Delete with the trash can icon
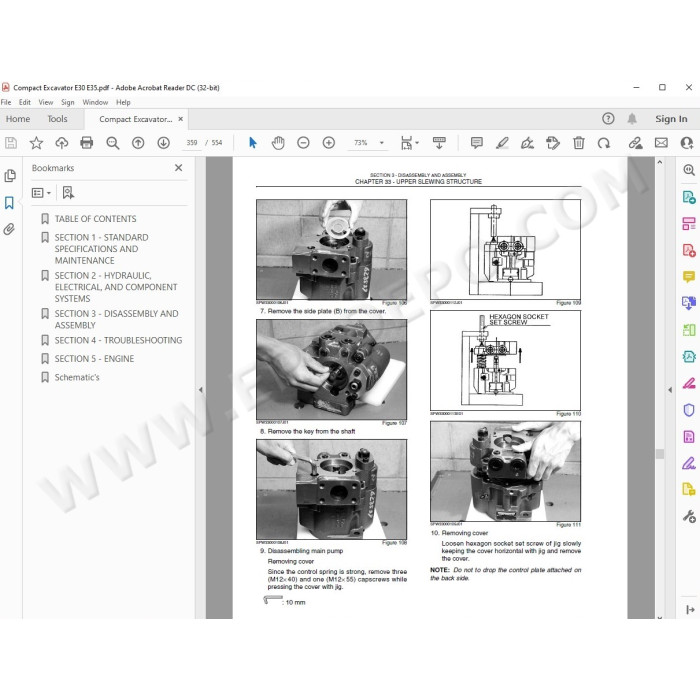The image size is (700, 700). pos(579,143)
